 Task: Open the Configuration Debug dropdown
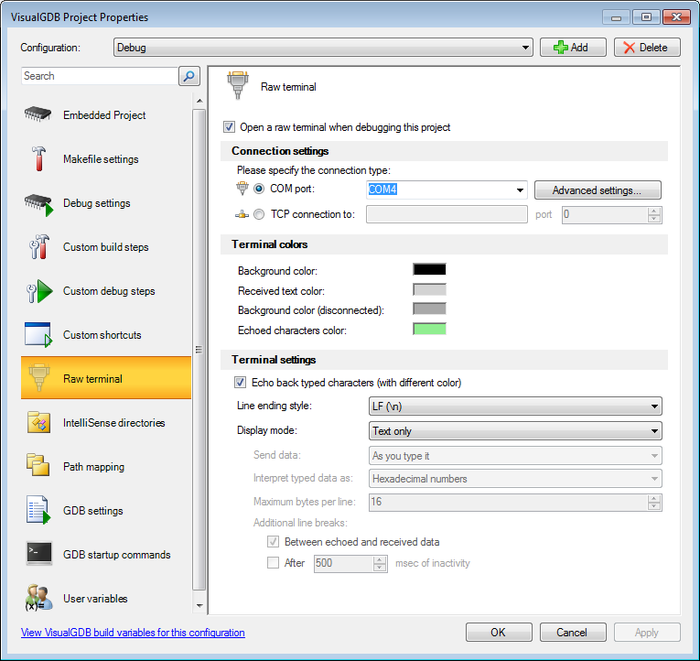coord(323,47)
